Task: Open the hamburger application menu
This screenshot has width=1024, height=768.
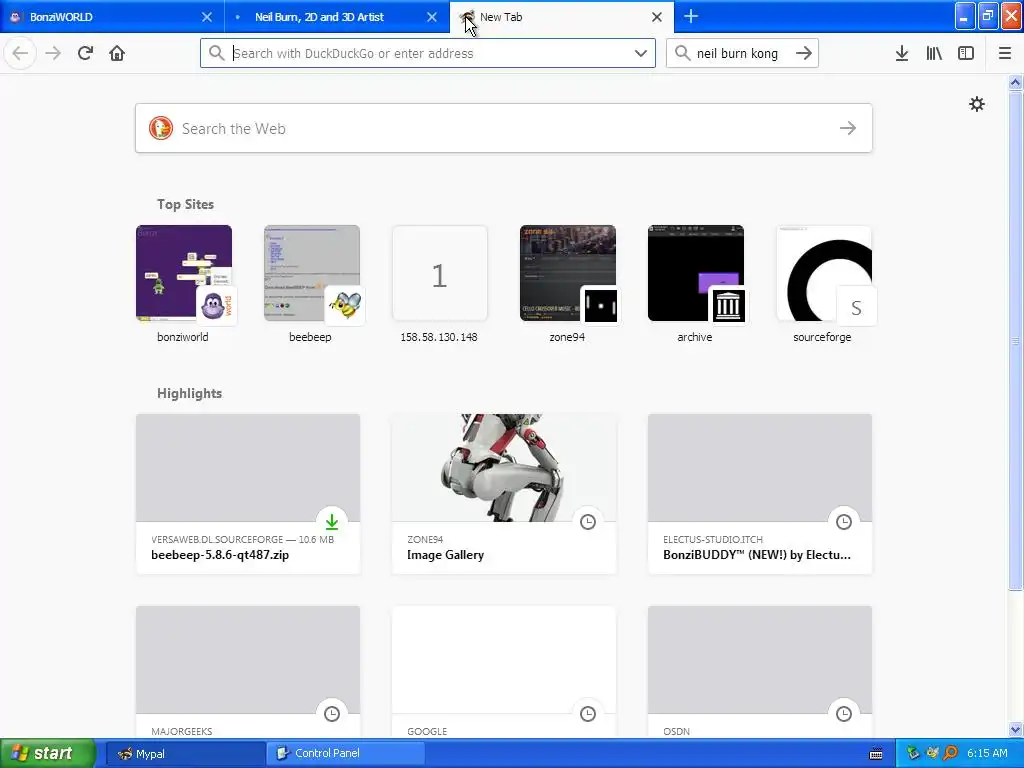Action: (1005, 53)
